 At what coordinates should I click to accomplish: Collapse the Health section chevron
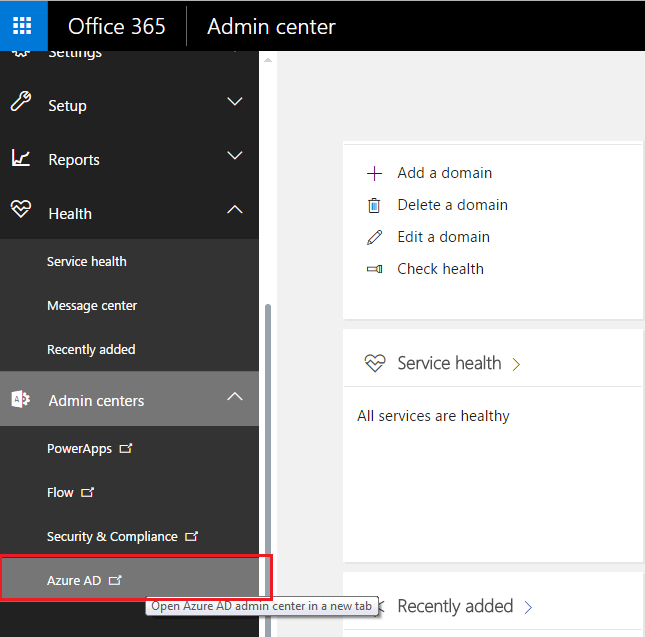235,210
